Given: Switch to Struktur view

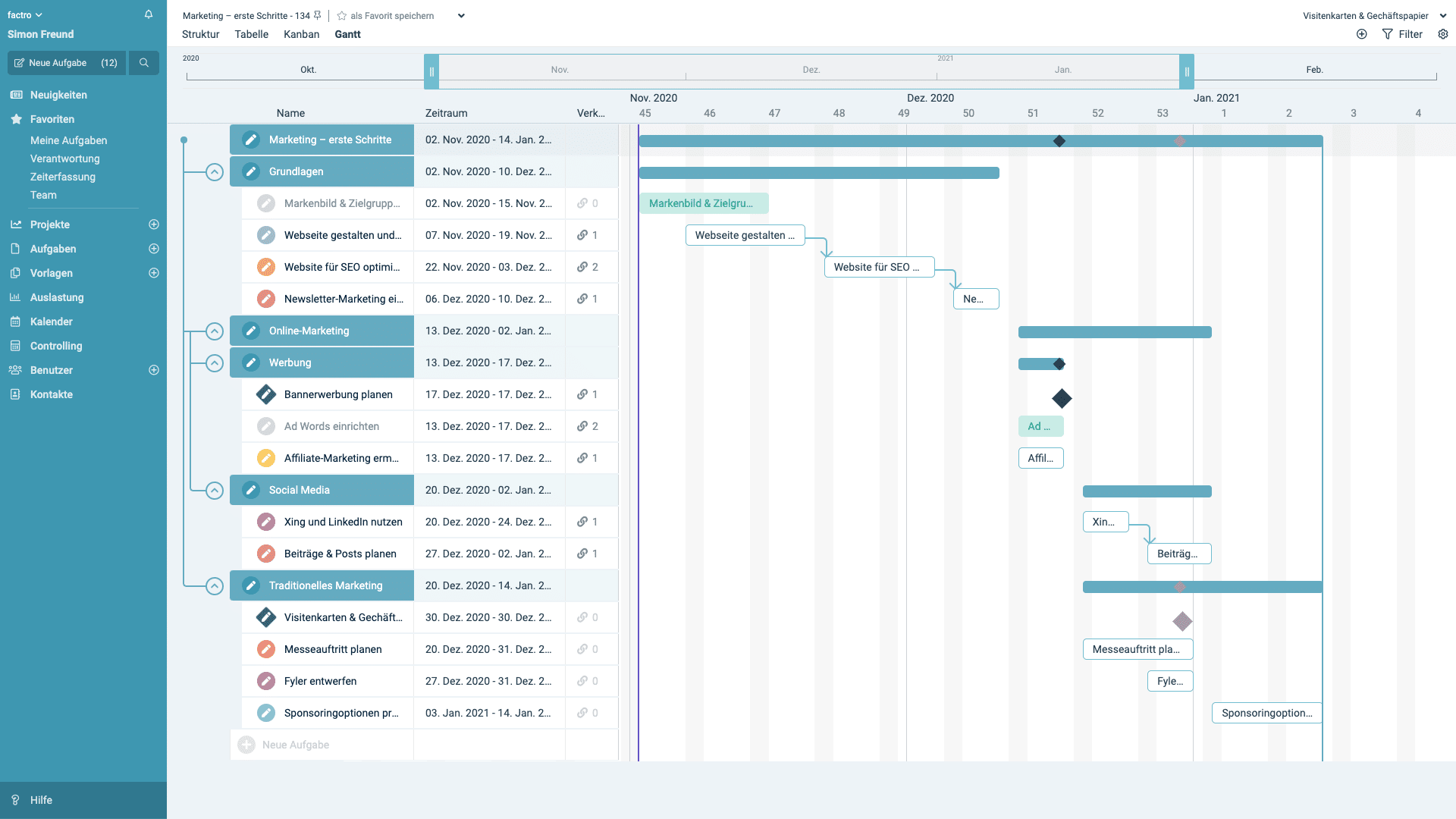Looking at the screenshot, I should (x=200, y=34).
